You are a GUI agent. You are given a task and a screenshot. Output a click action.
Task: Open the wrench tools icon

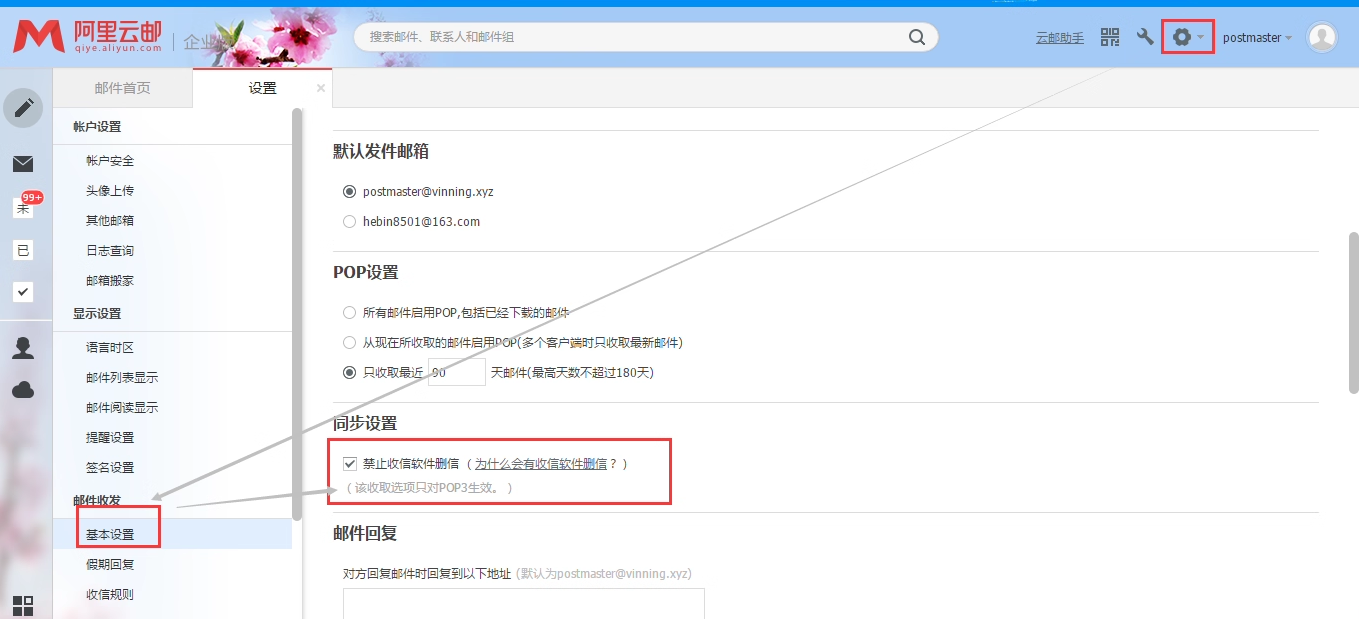pos(1144,36)
